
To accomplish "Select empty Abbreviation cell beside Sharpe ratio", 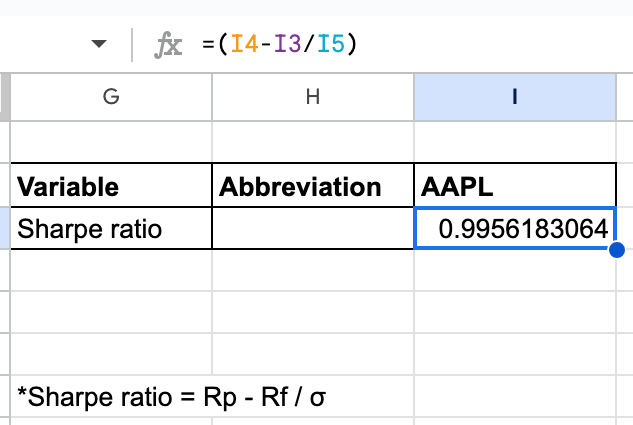I will click(313, 228).
